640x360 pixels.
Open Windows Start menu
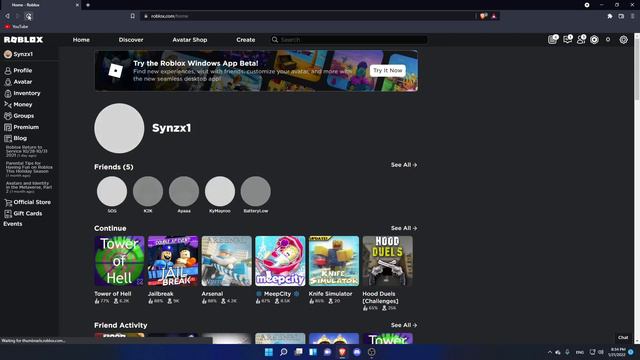(x=269, y=352)
